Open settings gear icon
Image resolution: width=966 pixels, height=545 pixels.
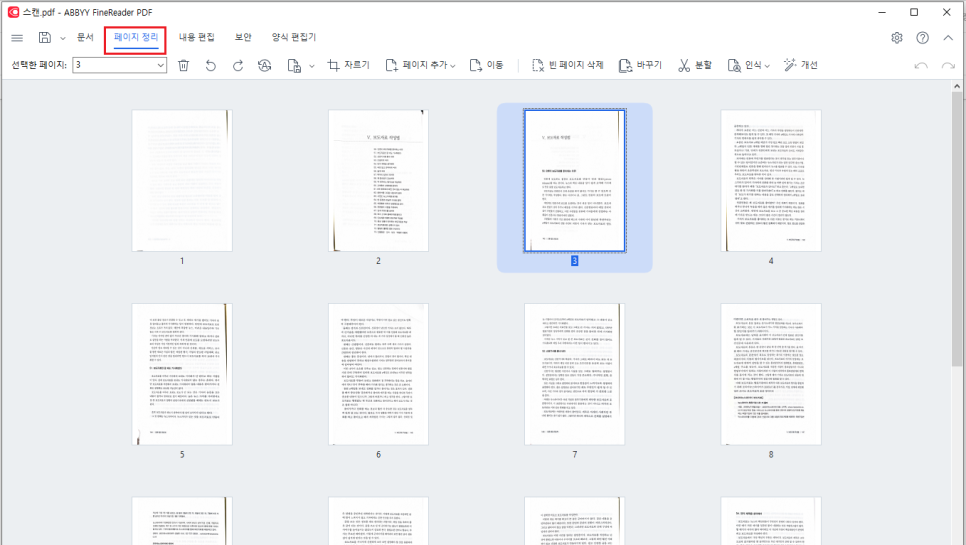[897, 38]
